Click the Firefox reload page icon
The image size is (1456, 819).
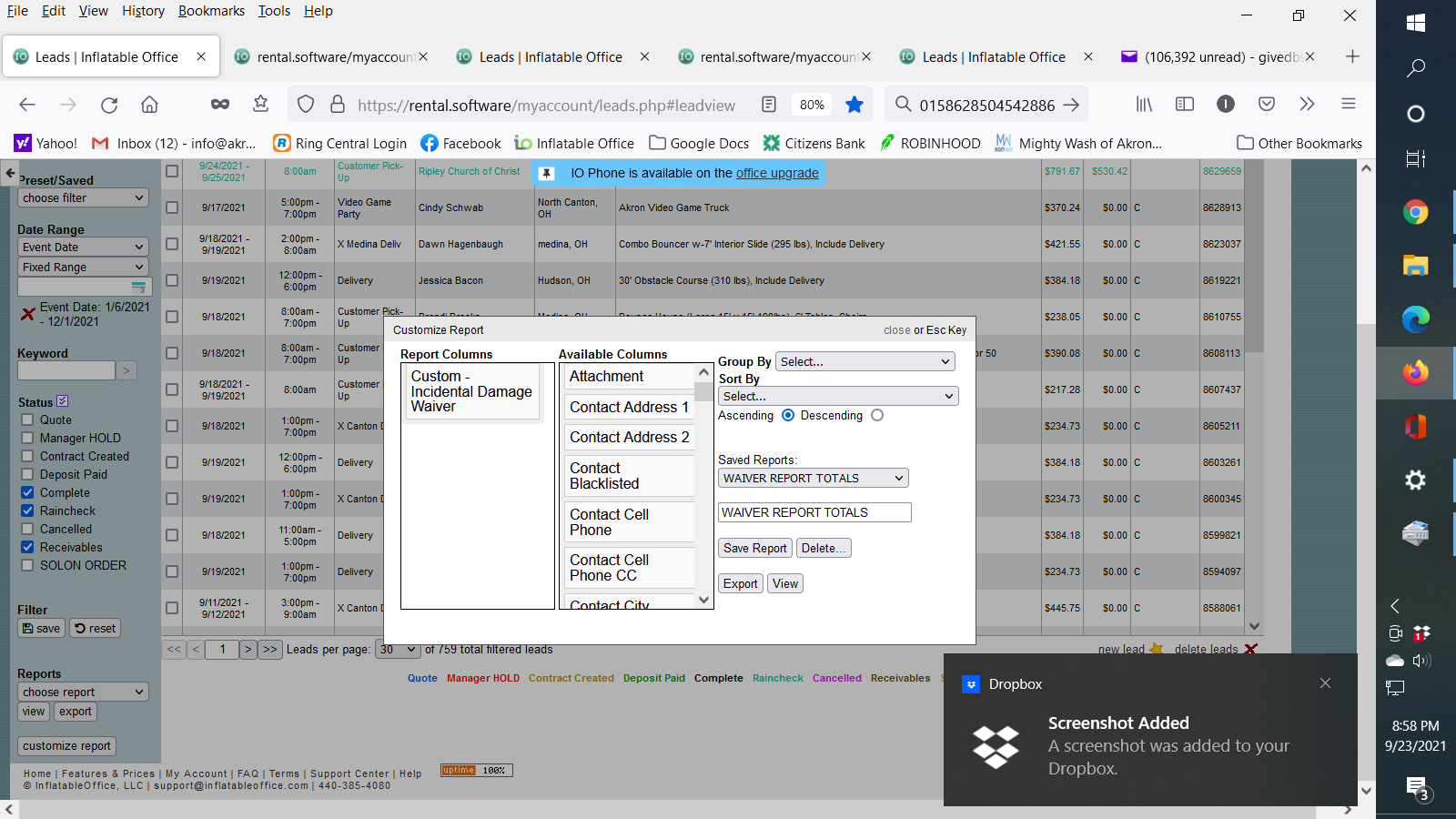[x=109, y=106]
